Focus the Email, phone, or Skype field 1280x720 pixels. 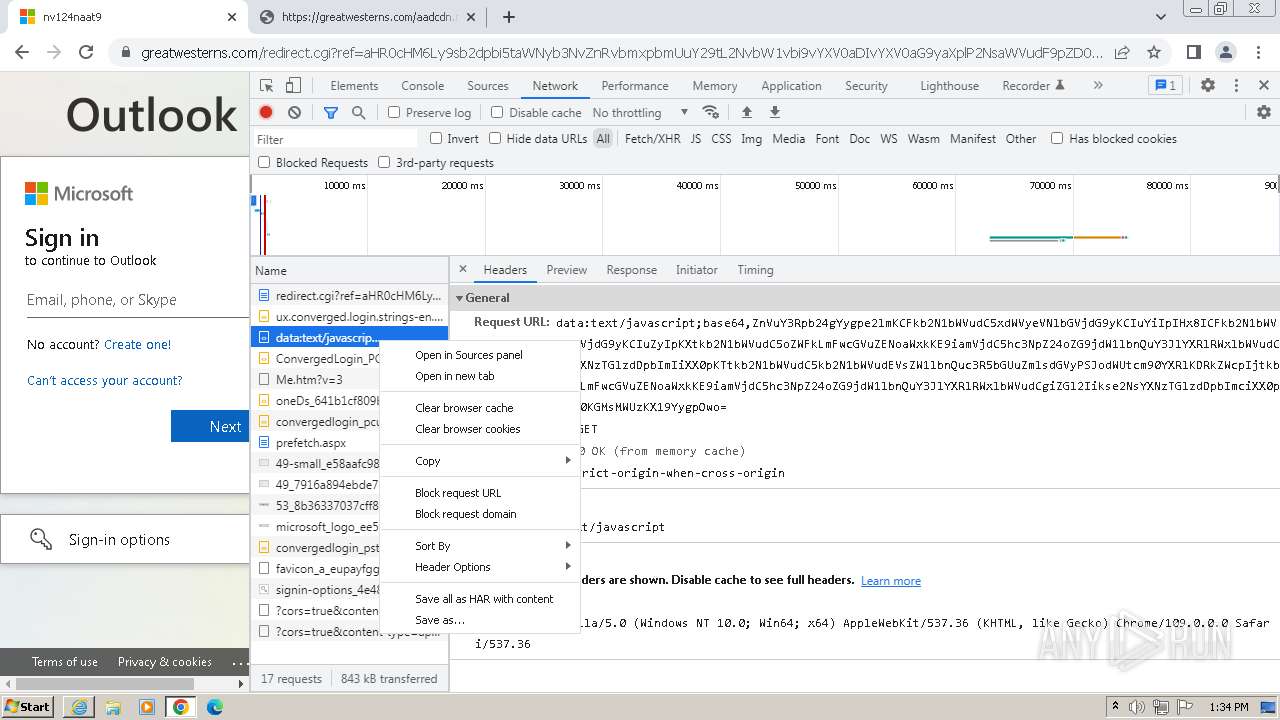point(137,300)
